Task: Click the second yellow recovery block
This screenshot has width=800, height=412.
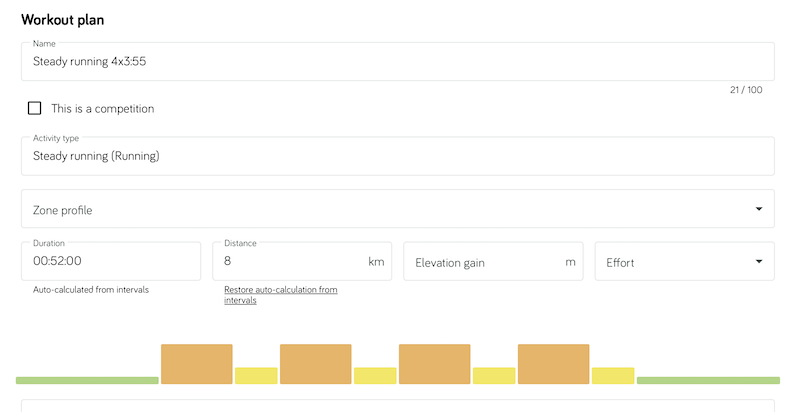Action: click(x=375, y=375)
